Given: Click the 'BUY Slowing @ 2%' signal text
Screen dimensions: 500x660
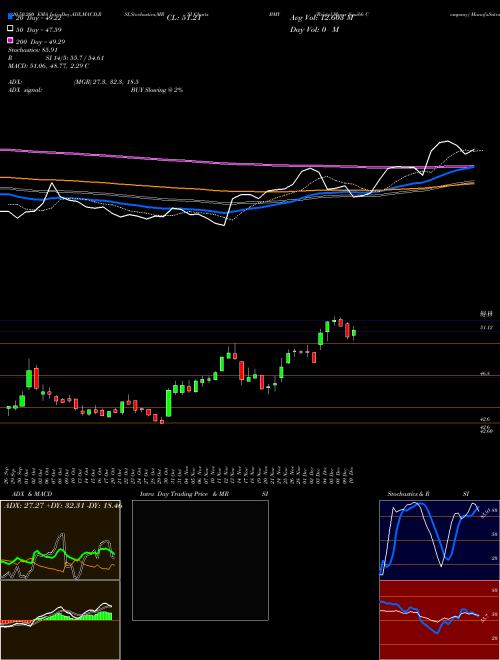Looking at the screenshot, I should point(157,90).
